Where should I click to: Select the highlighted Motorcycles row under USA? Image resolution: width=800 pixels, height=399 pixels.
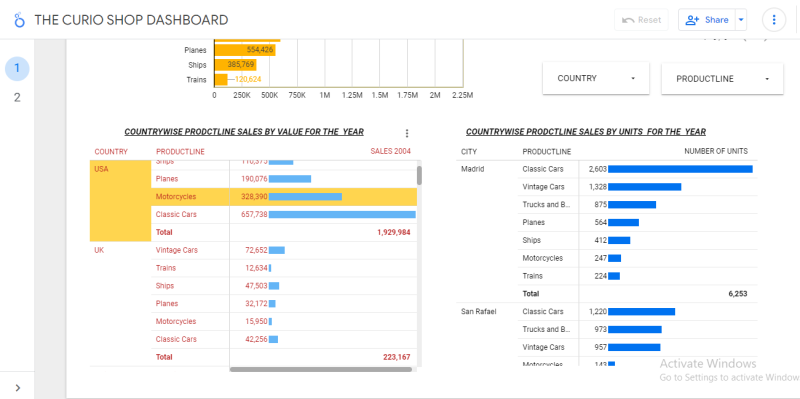click(x=284, y=196)
